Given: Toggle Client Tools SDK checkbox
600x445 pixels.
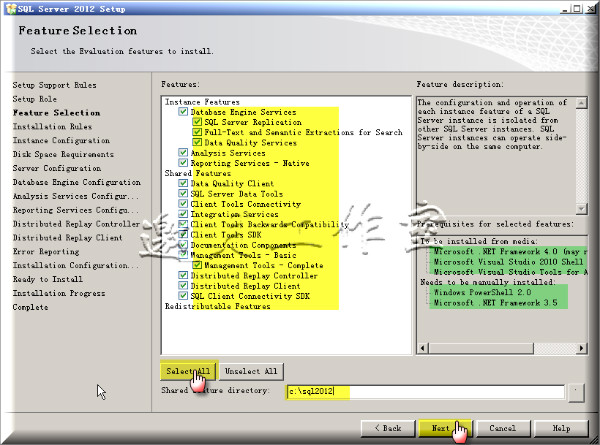Looking at the screenshot, I should point(183,235).
